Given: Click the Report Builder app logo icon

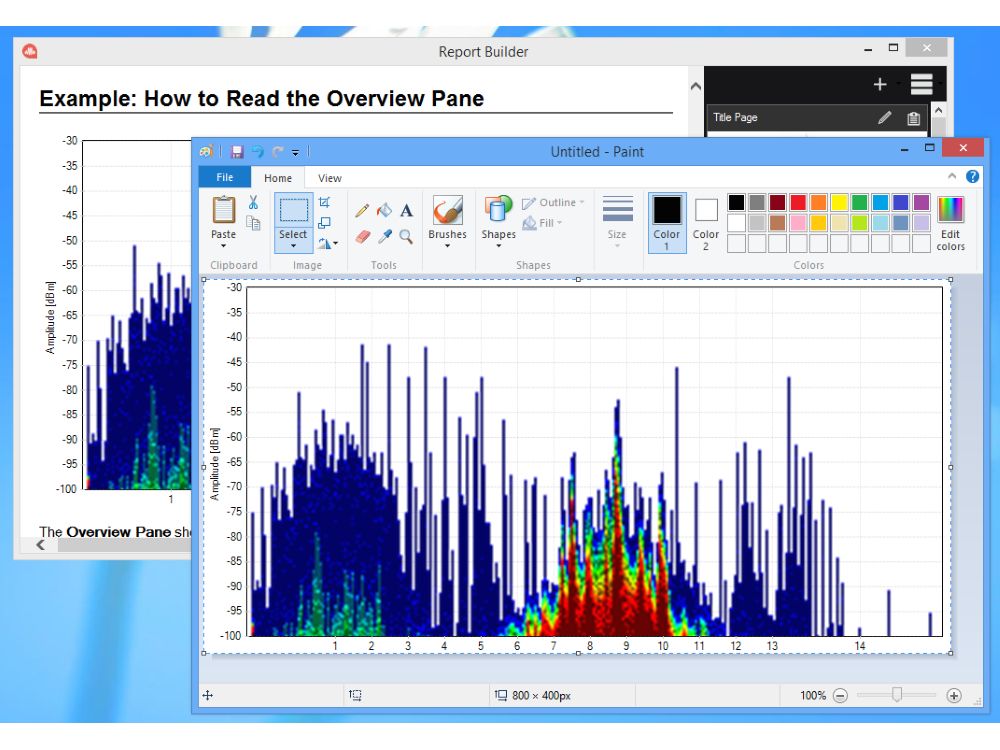Looking at the screenshot, I should (30, 51).
